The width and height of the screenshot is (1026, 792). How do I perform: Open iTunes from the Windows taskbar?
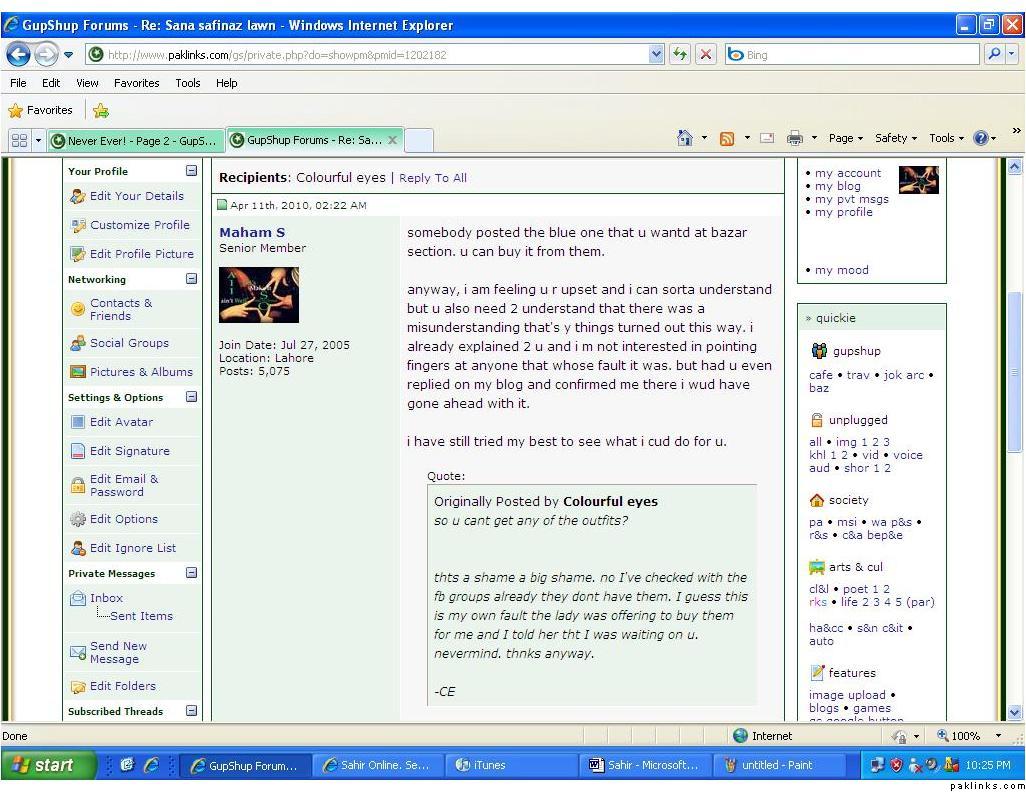(x=488, y=765)
